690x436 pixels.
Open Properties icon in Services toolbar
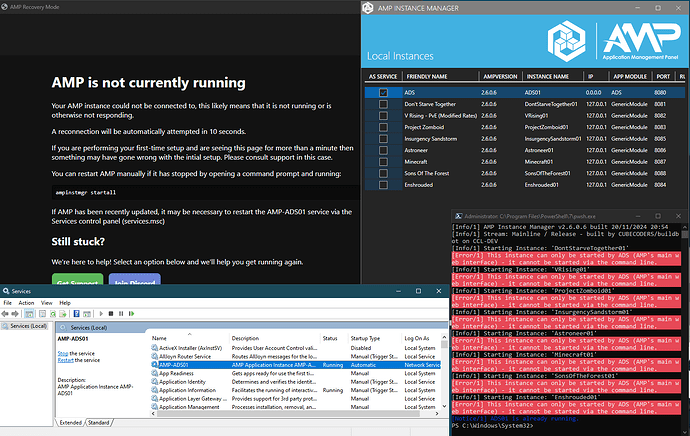point(43,314)
